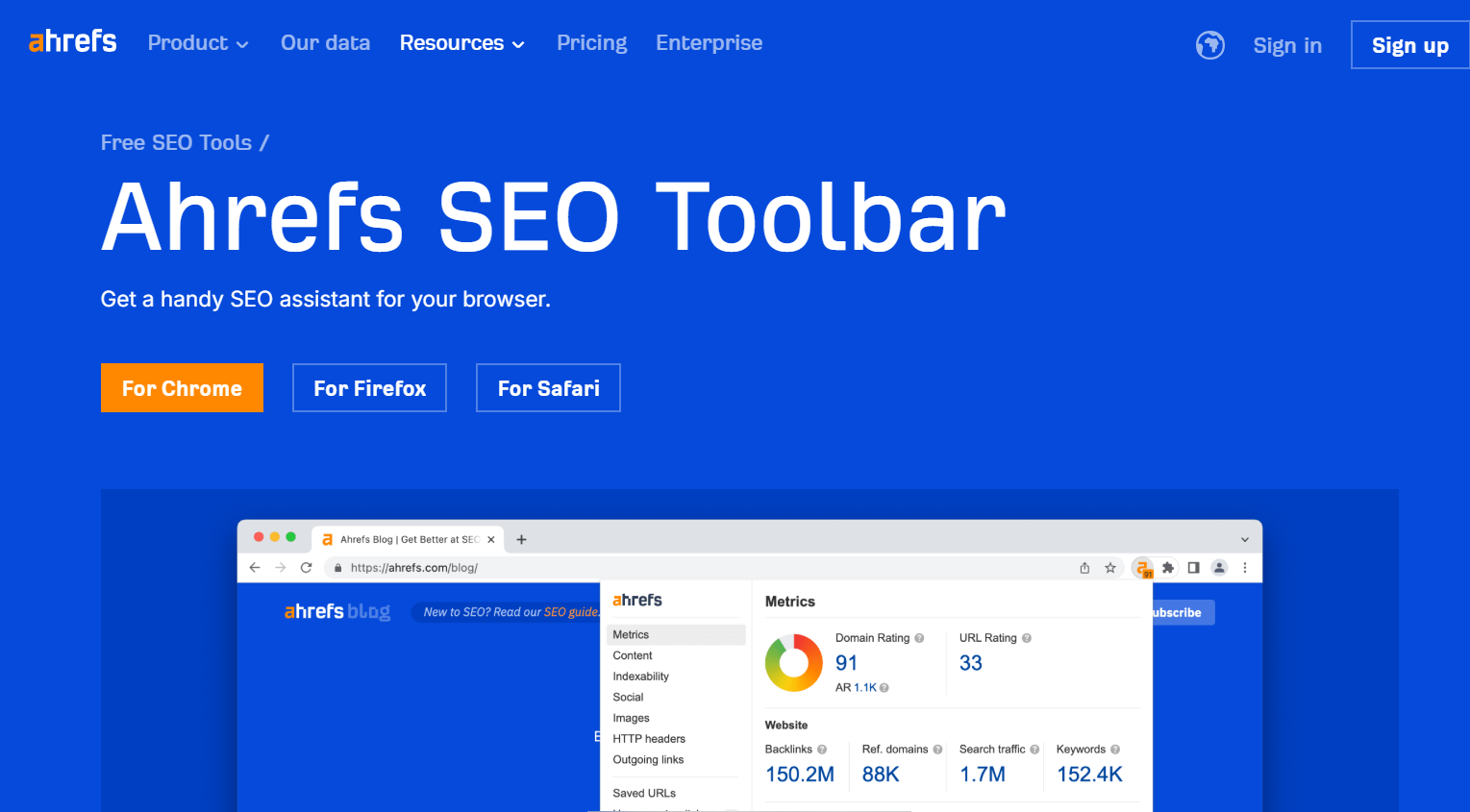Open the browser profile avatar icon

pos(1219,568)
